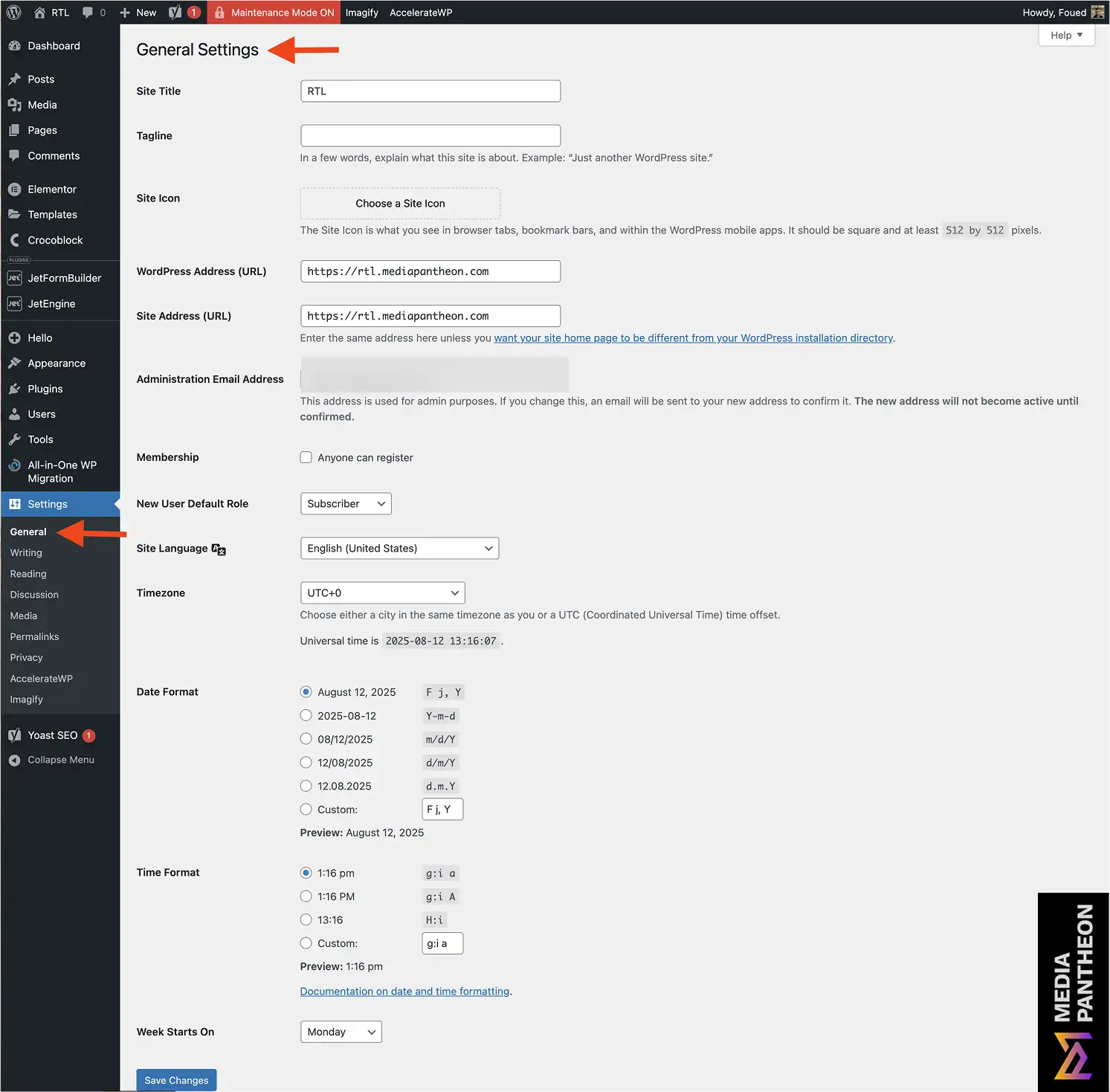Open the Reading settings submenu
Screen dimensions: 1110x1092
tap(28, 574)
